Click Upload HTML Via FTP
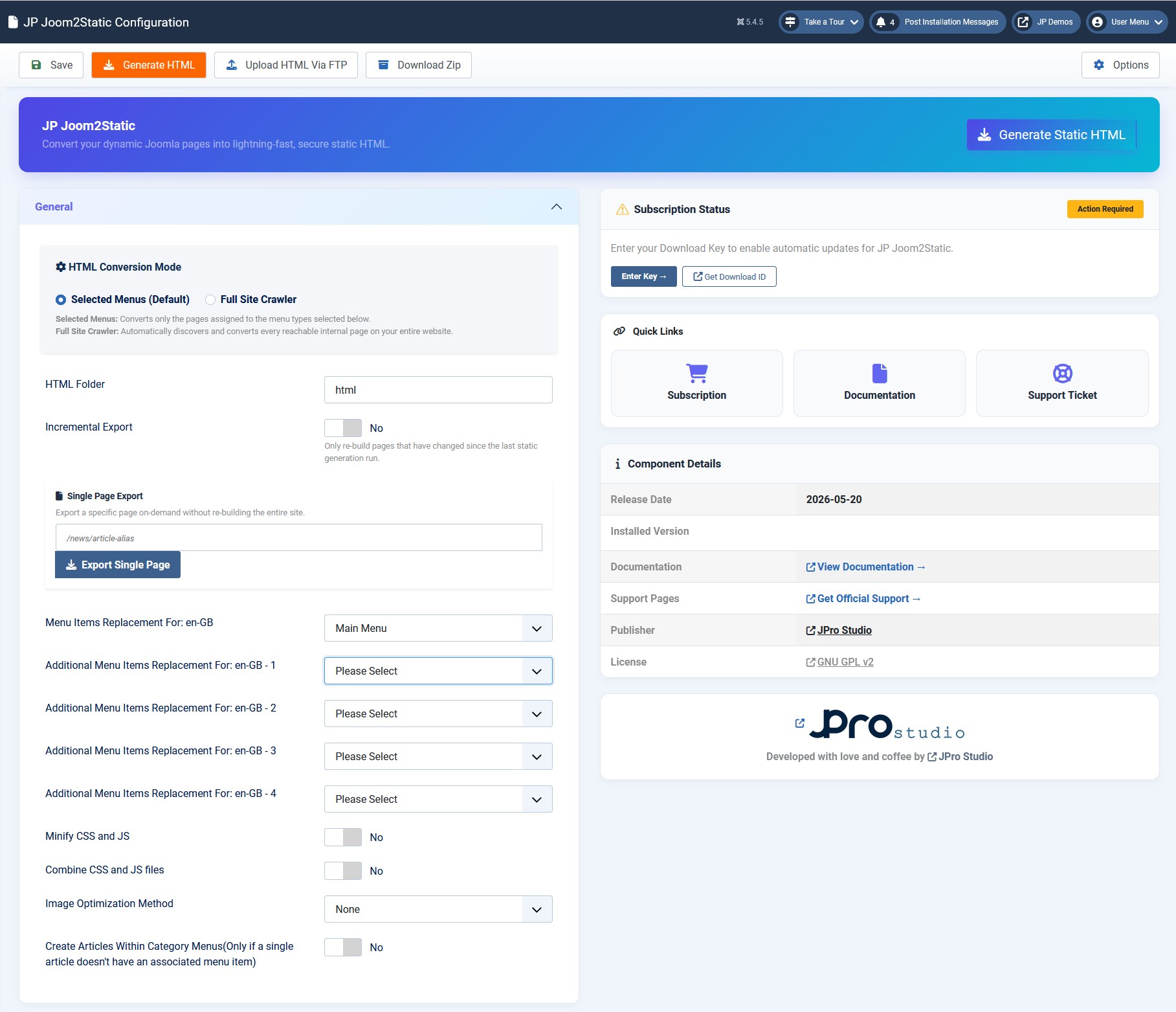 (x=286, y=65)
